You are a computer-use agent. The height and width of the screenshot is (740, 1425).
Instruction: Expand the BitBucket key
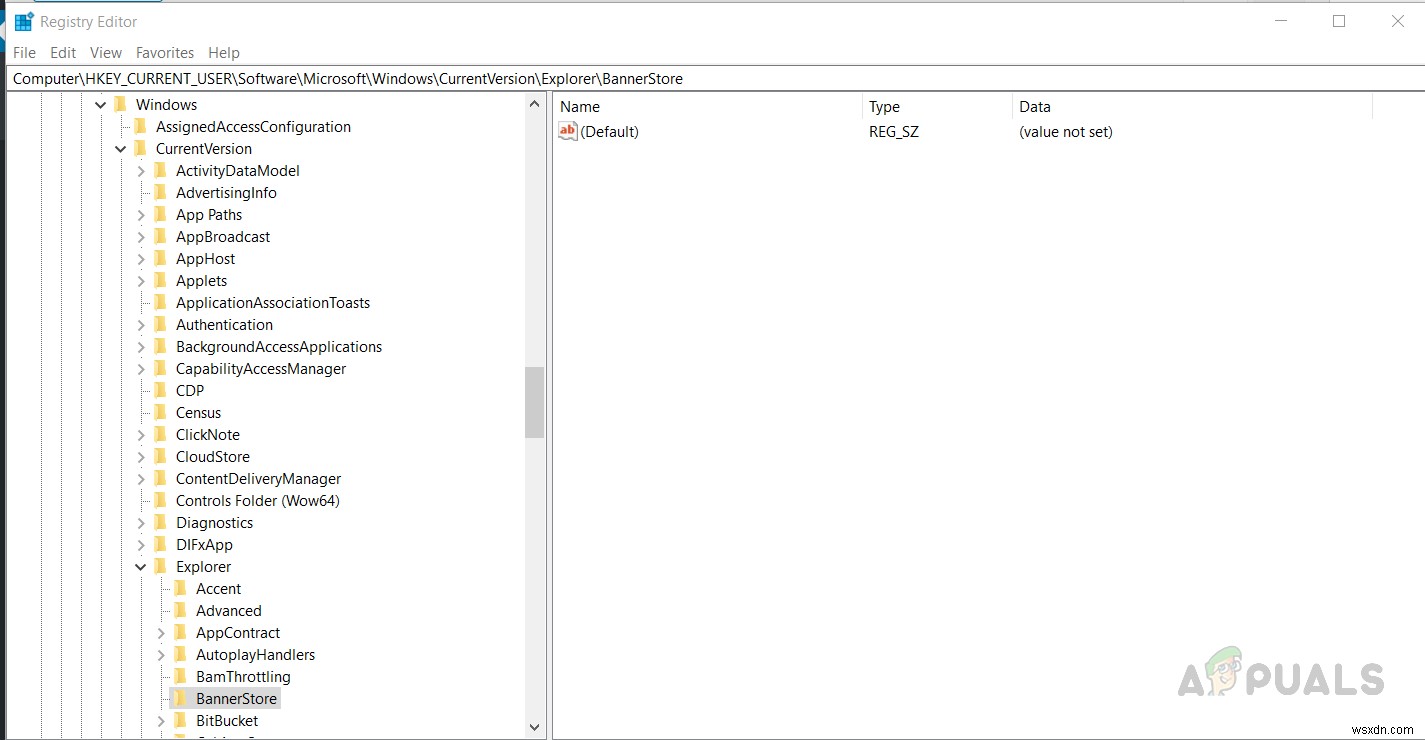pyautogui.click(x=161, y=721)
